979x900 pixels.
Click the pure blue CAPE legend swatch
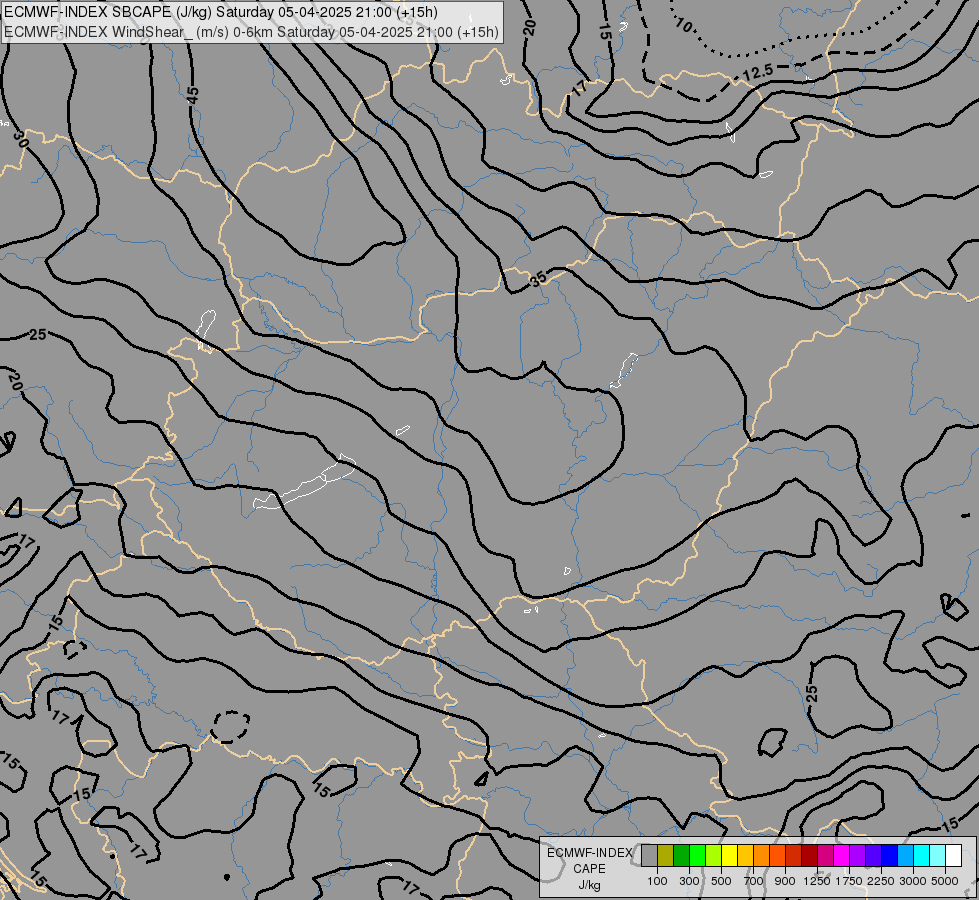point(890,856)
